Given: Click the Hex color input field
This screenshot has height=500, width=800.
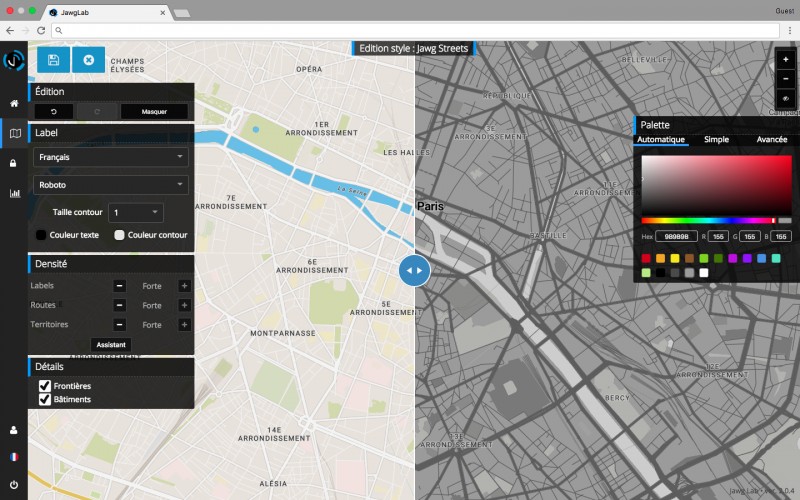Looking at the screenshot, I should (x=677, y=236).
